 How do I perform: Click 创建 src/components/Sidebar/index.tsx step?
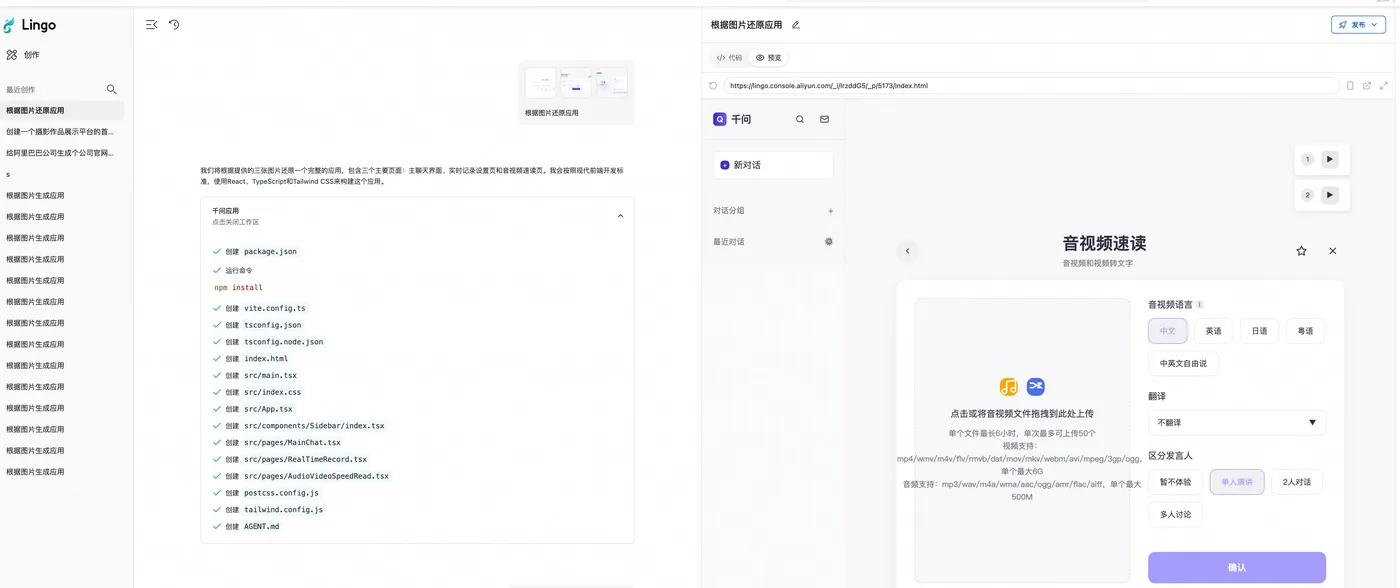tap(298, 426)
